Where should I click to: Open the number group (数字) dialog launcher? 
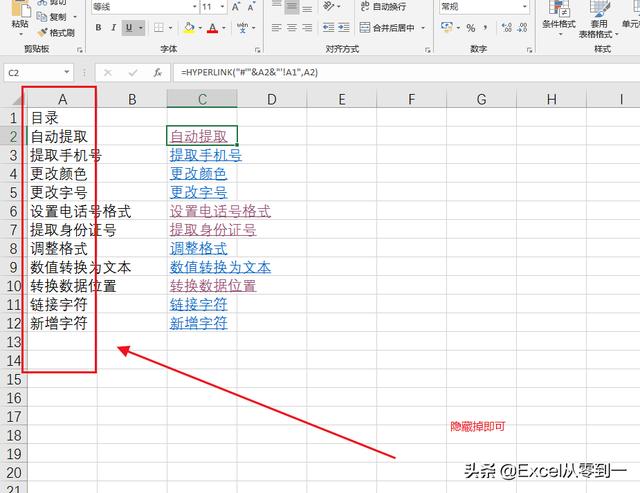[529, 50]
